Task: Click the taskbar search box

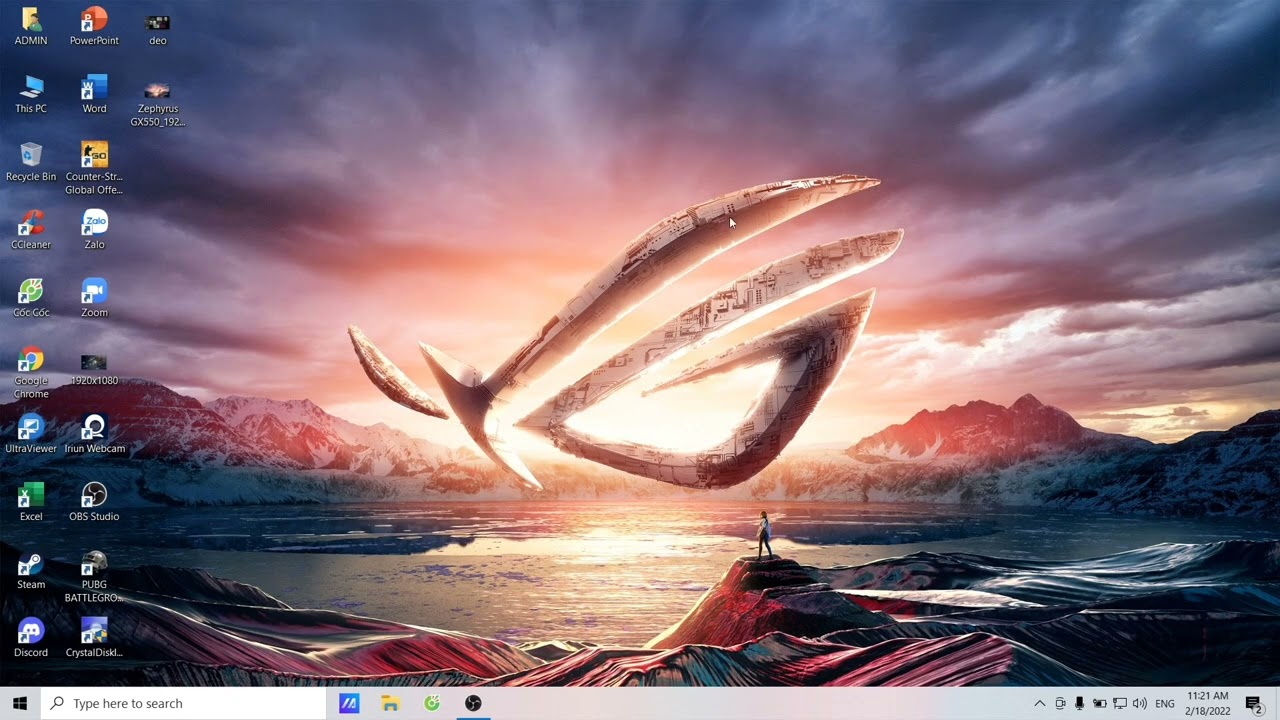Action: click(183, 704)
